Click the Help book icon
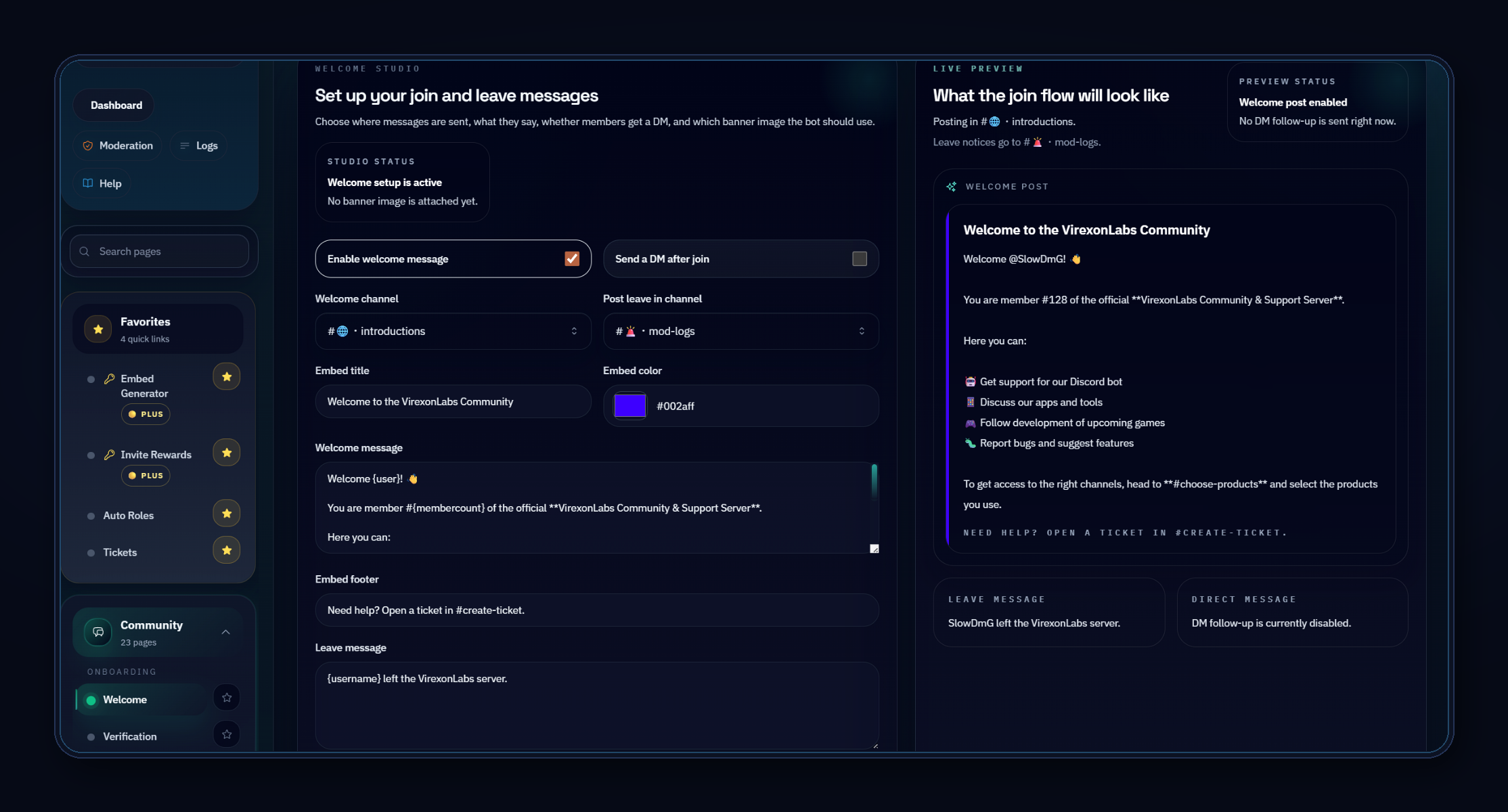The image size is (1508, 812). 88,183
